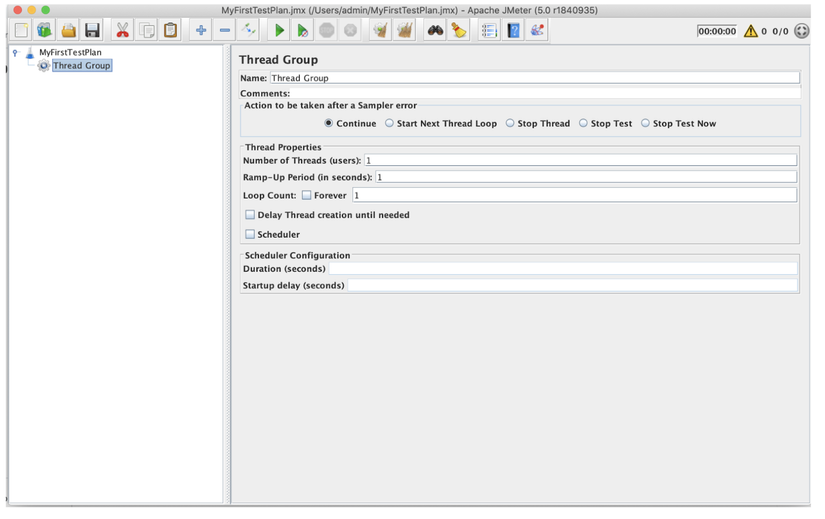Click the Open file folder icon
The height and width of the screenshot is (519, 825).
tap(68, 31)
